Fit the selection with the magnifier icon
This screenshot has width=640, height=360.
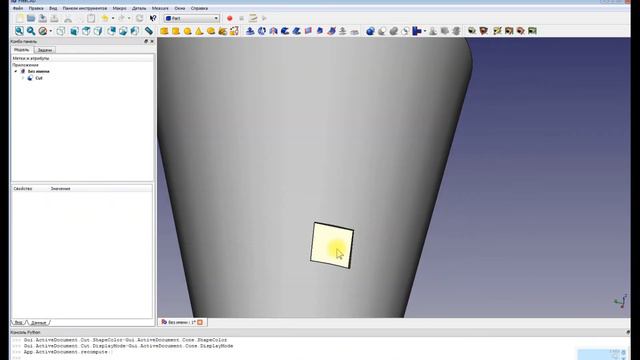[31, 31]
